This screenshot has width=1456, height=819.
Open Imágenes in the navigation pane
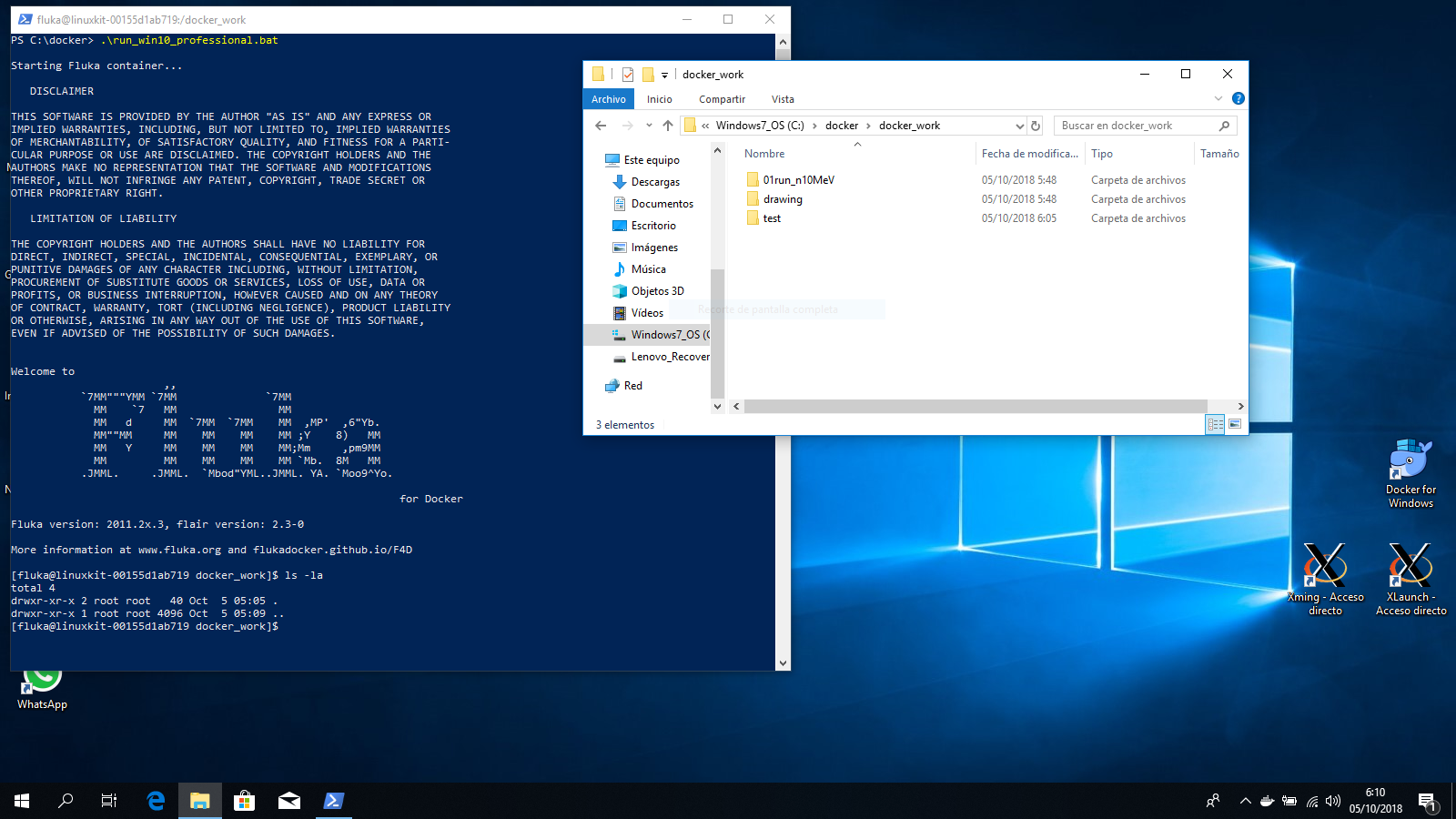[x=654, y=248]
